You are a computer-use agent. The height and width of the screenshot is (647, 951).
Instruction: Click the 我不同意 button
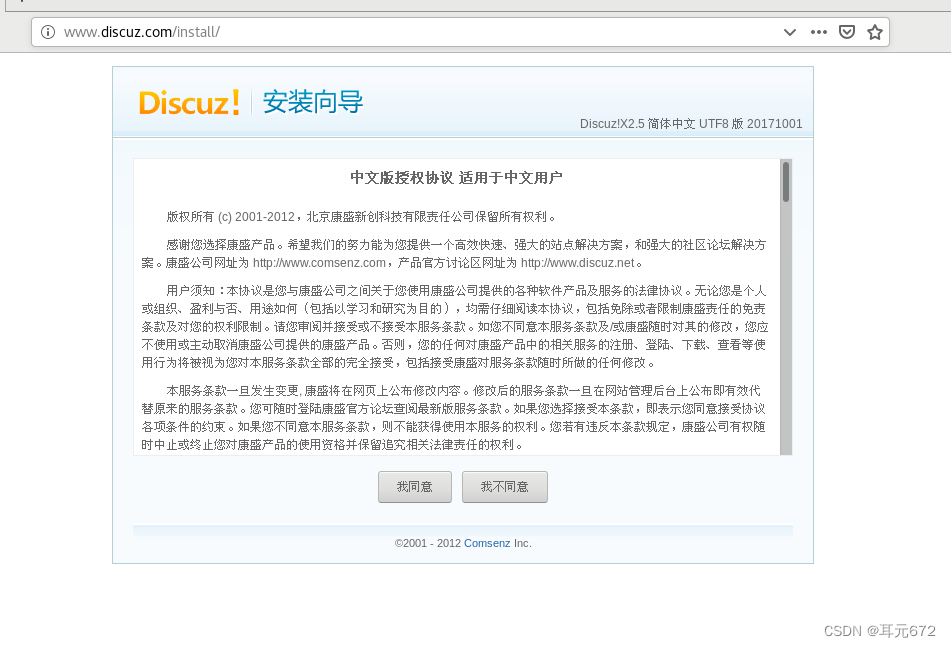click(505, 487)
